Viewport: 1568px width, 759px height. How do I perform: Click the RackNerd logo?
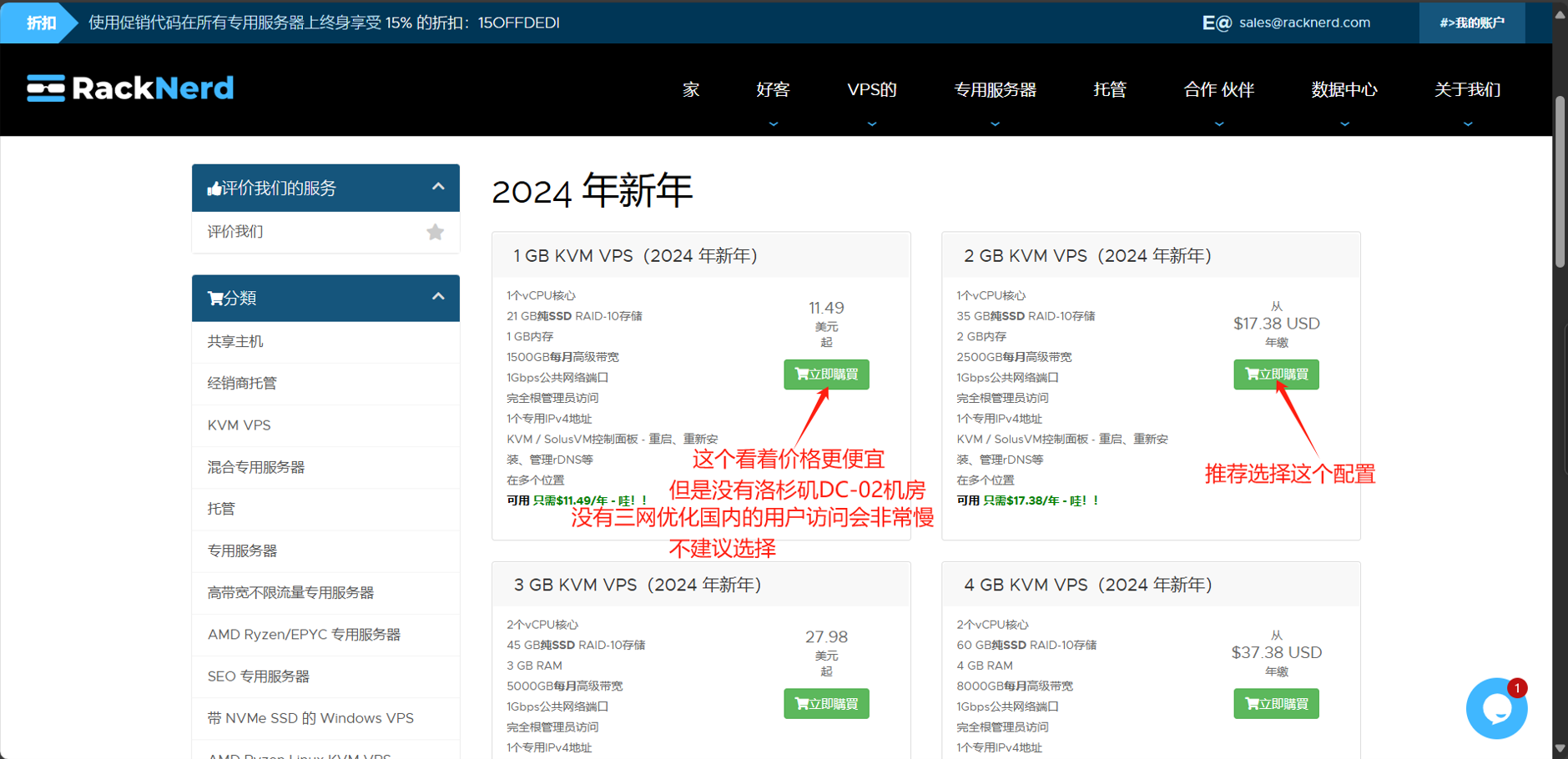pos(130,88)
